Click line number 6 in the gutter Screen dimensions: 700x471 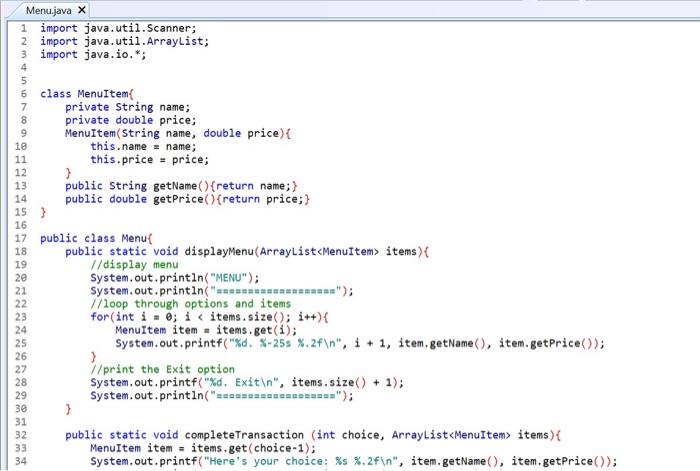(x=24, y=94)
